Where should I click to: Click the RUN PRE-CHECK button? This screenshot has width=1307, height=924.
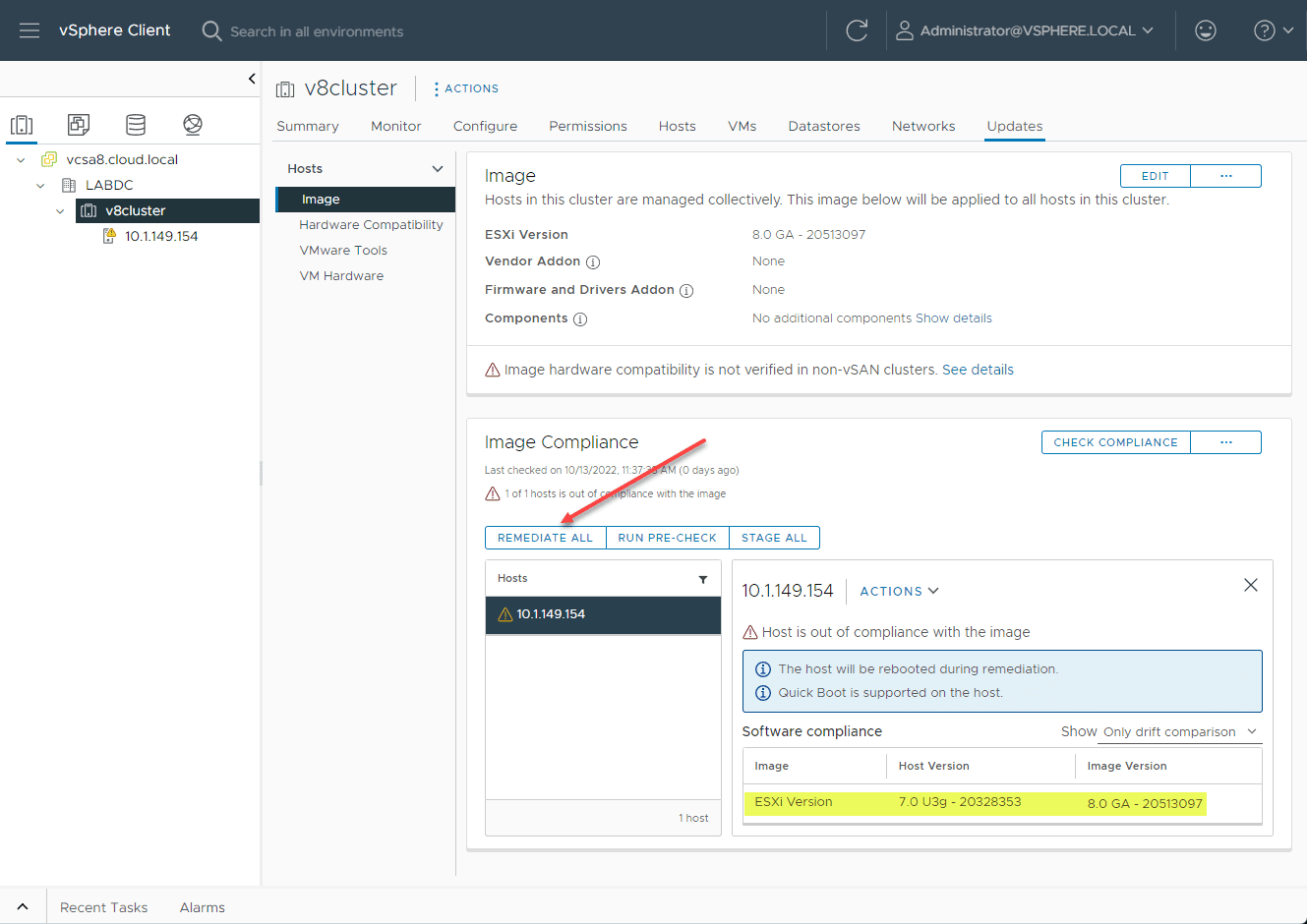(x=668, y=538)
